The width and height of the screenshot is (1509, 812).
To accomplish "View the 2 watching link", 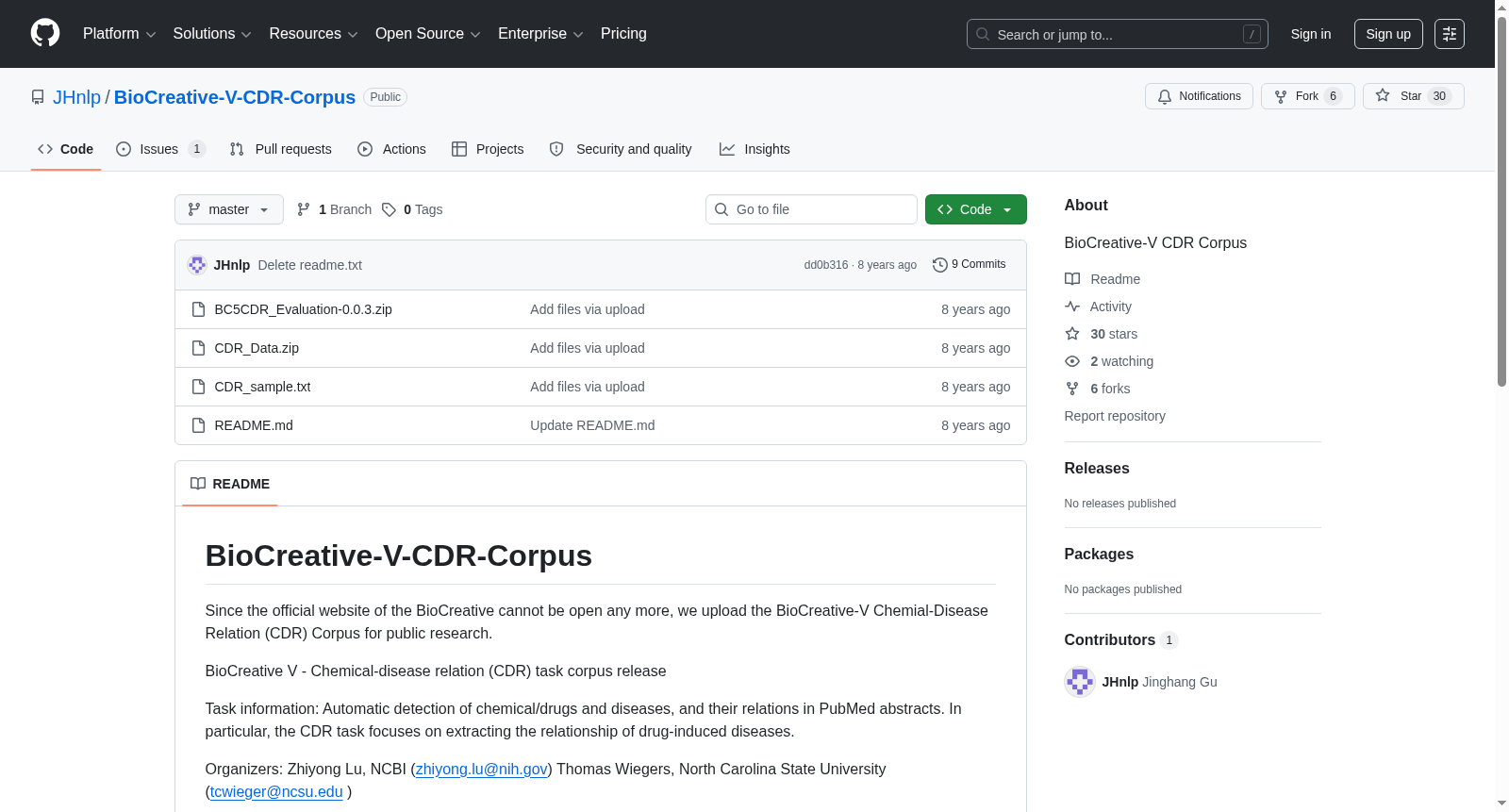I will tap(1109, 361).
